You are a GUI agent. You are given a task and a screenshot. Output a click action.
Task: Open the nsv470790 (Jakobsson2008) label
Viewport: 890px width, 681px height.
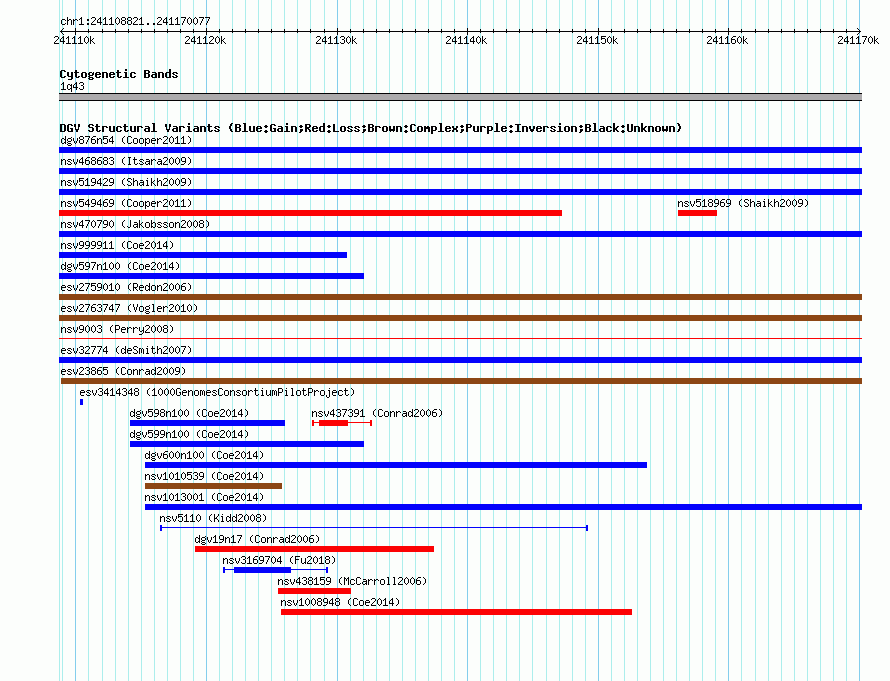(x=135, y=224)
